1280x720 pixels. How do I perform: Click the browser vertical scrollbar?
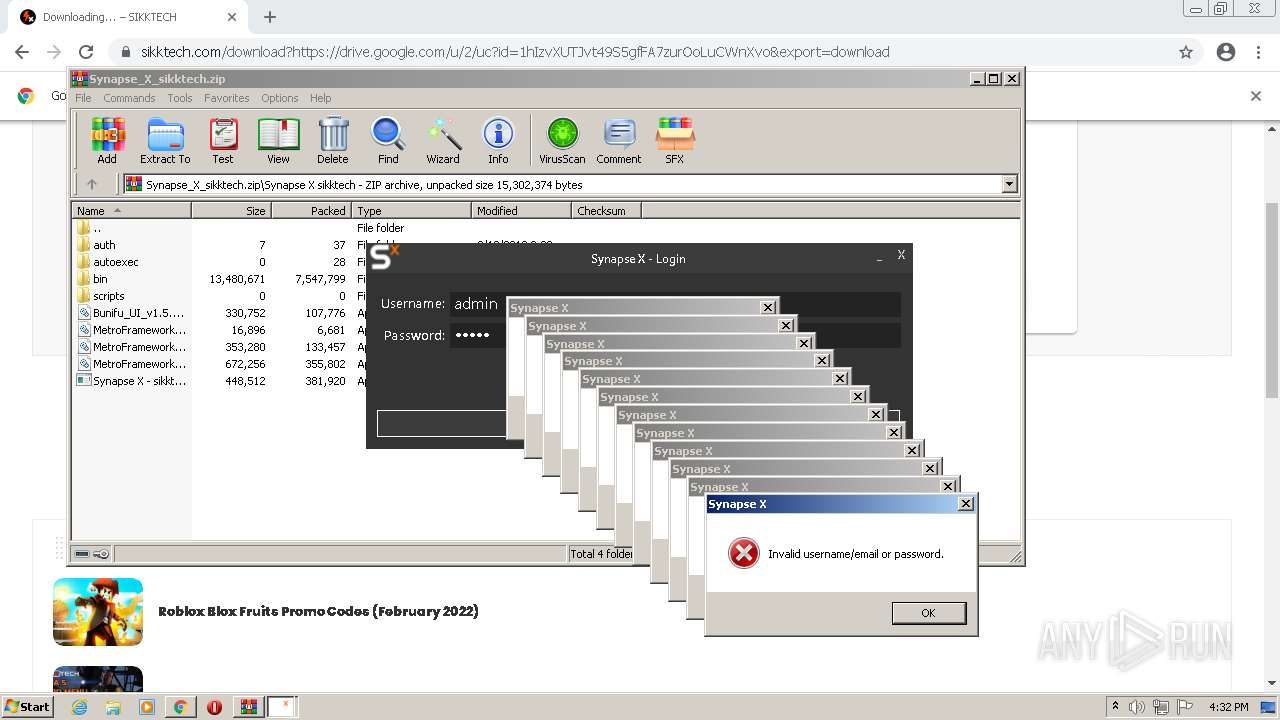(x=1272, y=300)
